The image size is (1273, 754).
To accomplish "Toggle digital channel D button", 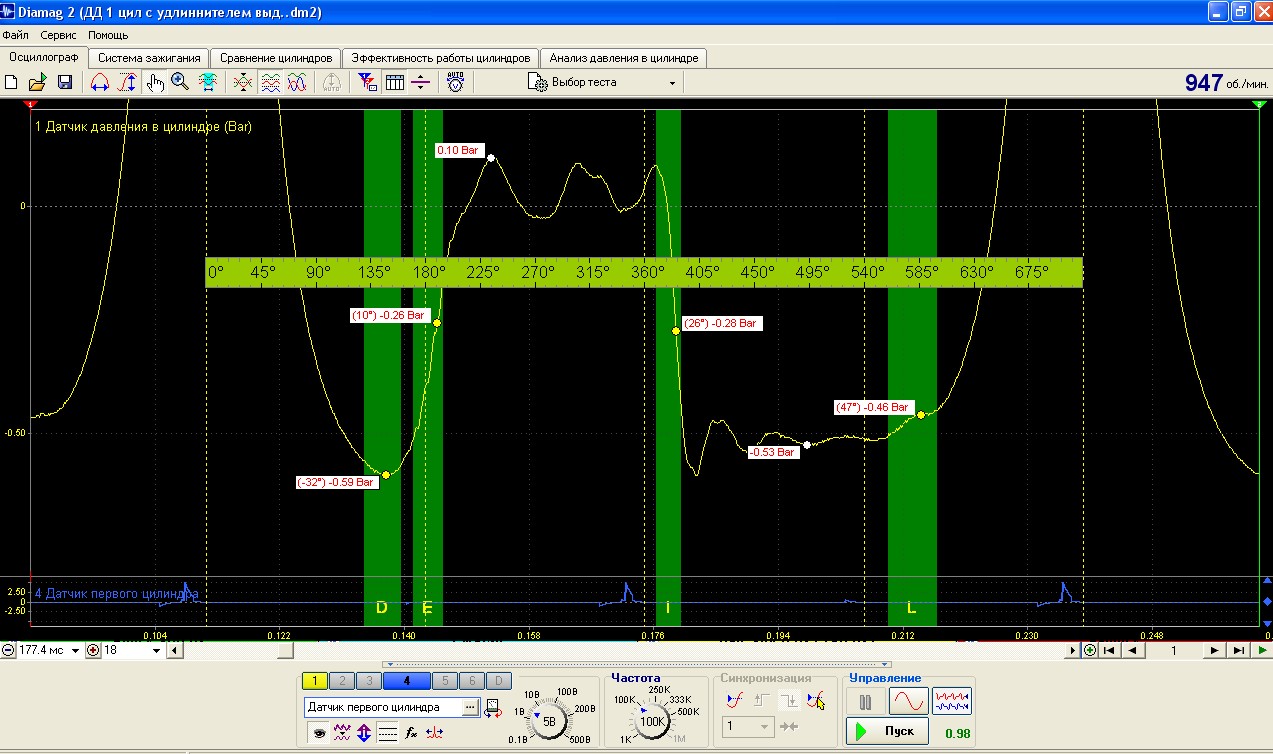I will tap(500, 681).
